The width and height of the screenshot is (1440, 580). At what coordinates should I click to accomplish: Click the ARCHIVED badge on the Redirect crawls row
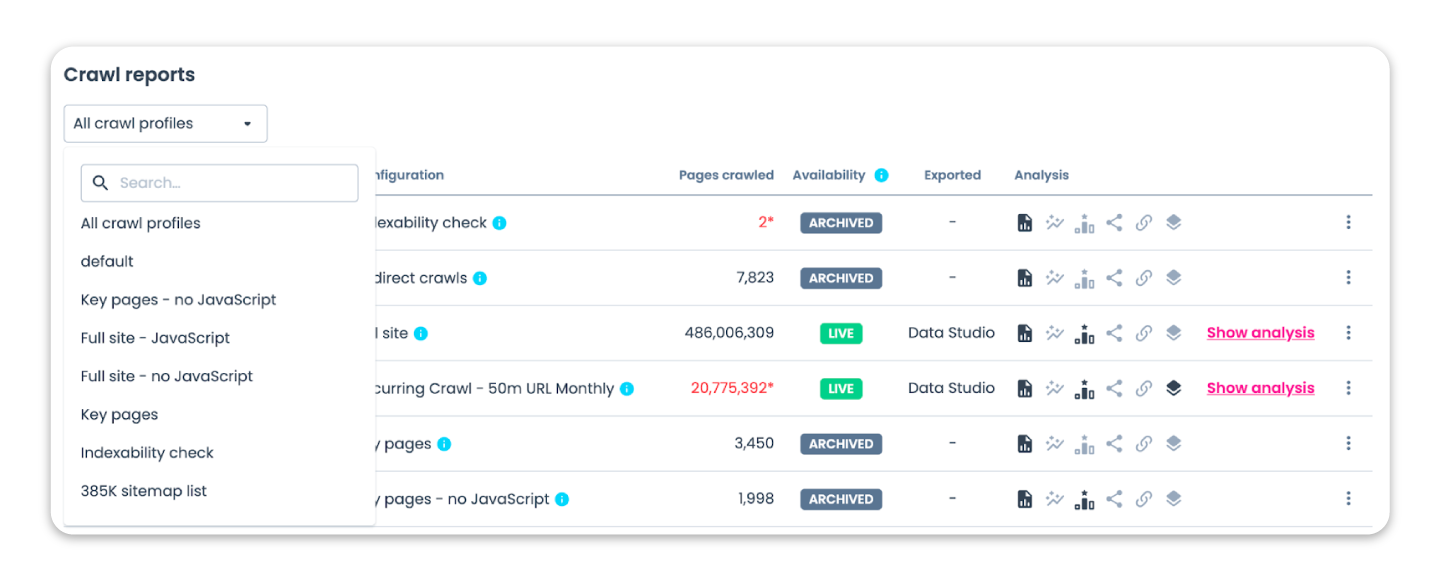840,277
